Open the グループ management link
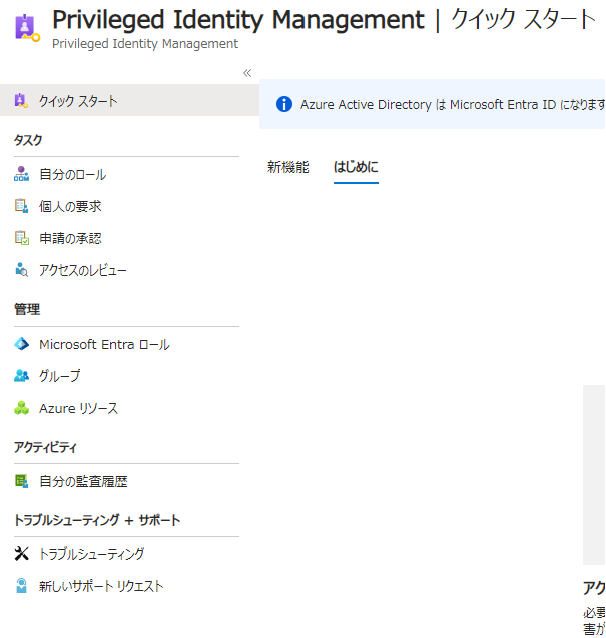The width and height of the screenshot is (606, 638). [x=60, y=377]
